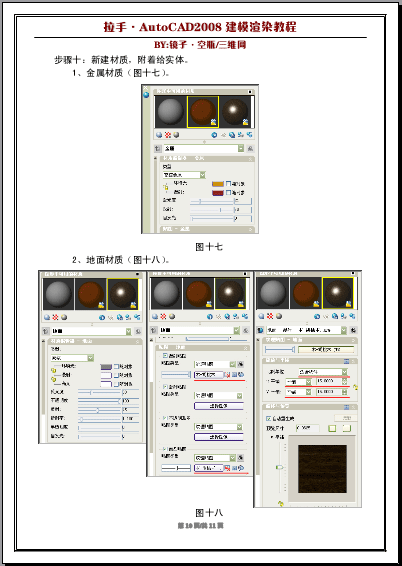Image resolution: width=402 pixels, height=566 pixels.
Task: Click swatch geometry sphere icon in Figure 17 panel
Action: click(159, 135)
